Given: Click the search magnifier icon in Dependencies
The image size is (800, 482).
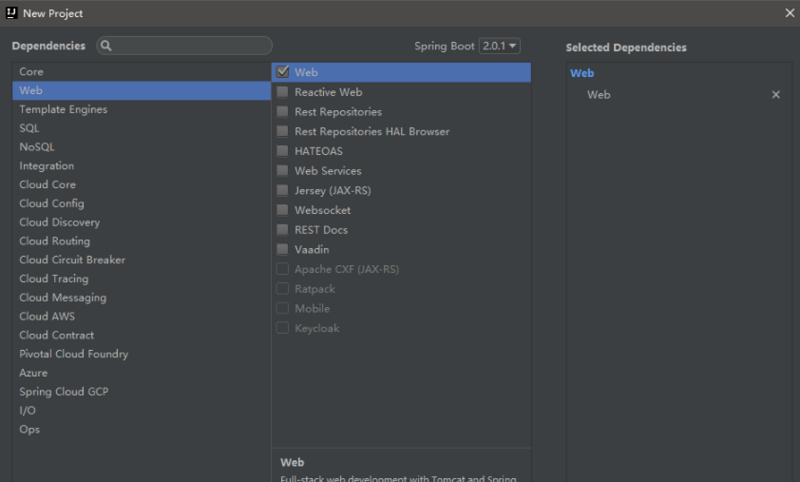Looking at the screenshot, I should pos(106,46).
